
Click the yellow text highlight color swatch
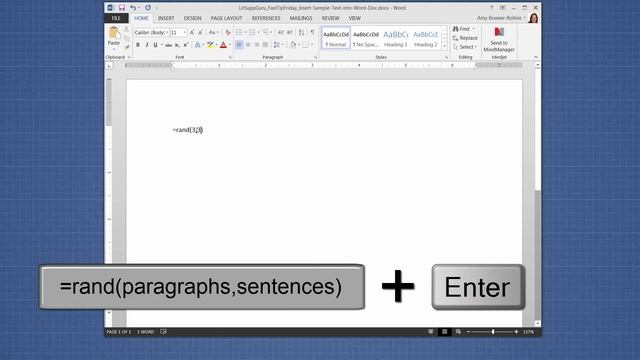coord(210,45)
